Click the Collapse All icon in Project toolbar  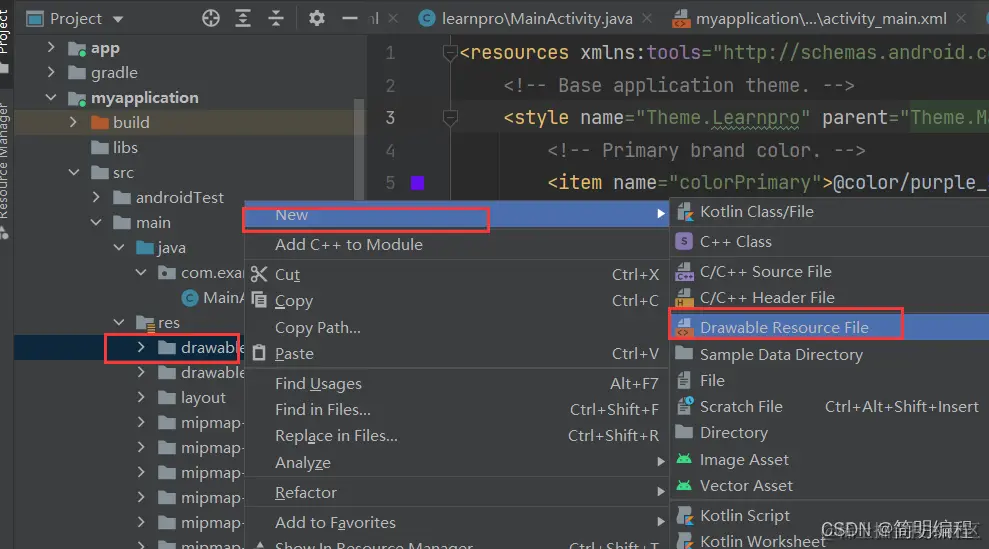click(276, 18)
